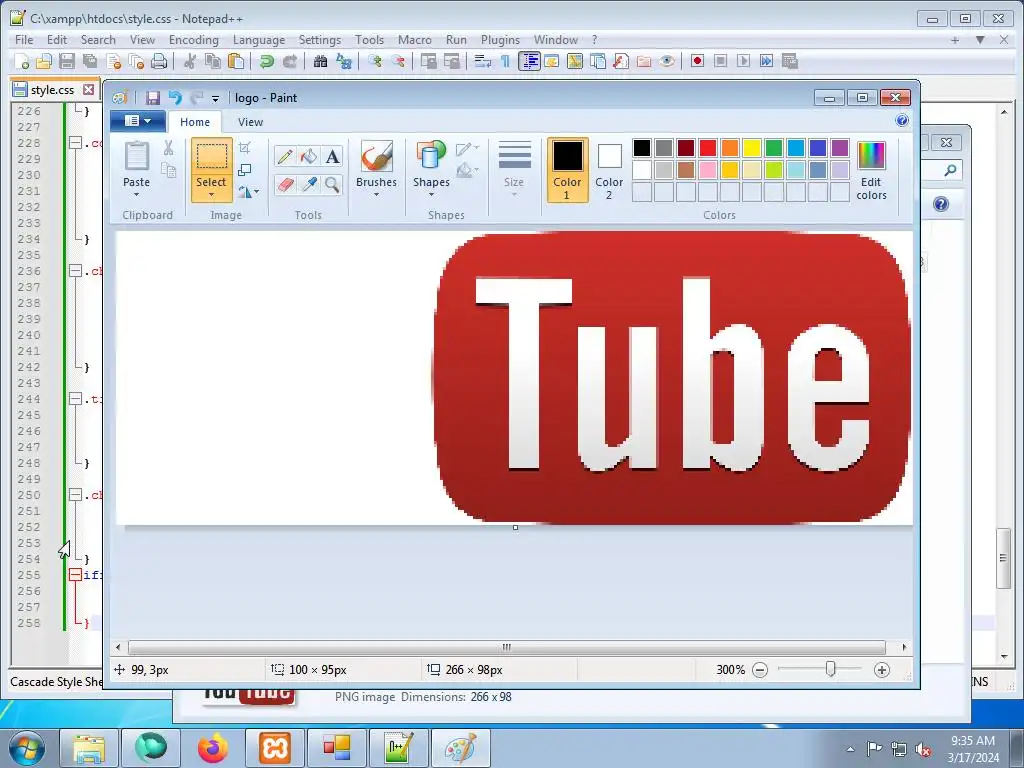Image resolution: width=1024 pixels, height=768 pixels.
Task: Click the Paint zoom slider handle
Action: click(x=830, y=669)
